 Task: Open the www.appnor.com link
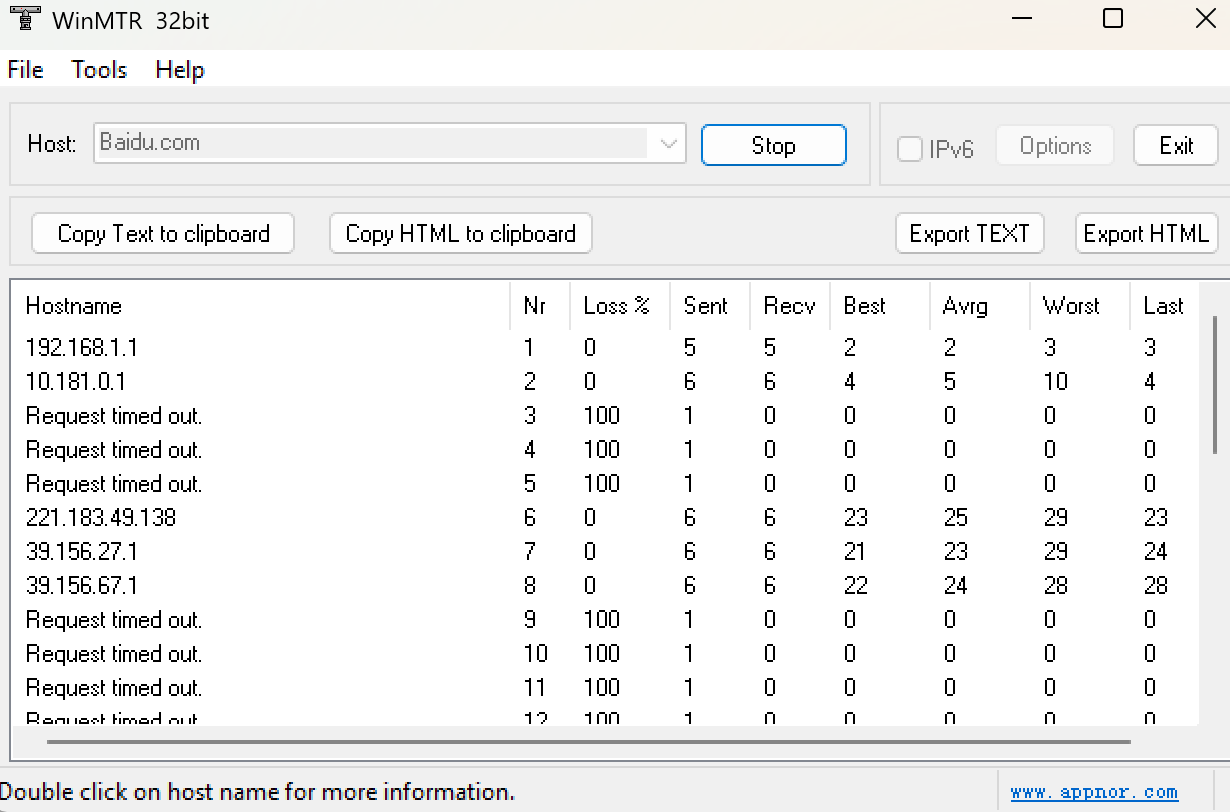click(1094, 792)
